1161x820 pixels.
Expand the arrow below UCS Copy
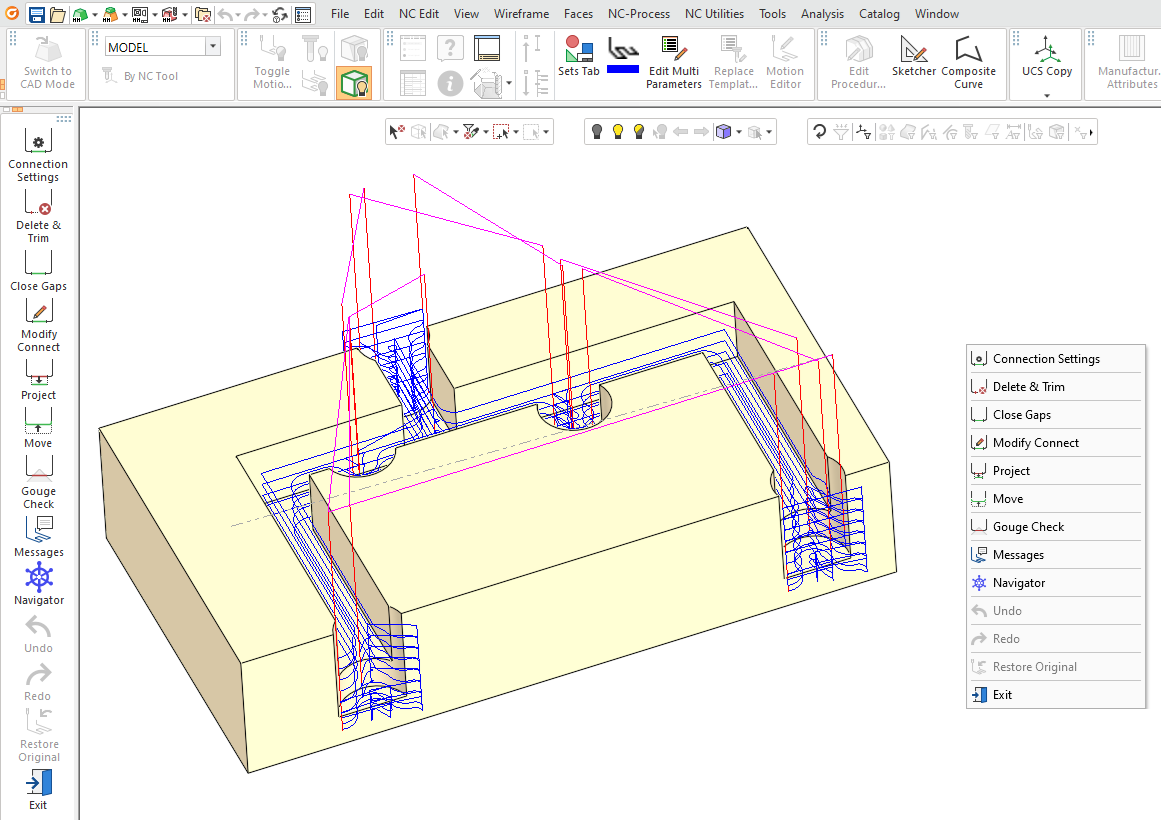pos(1046,96)
